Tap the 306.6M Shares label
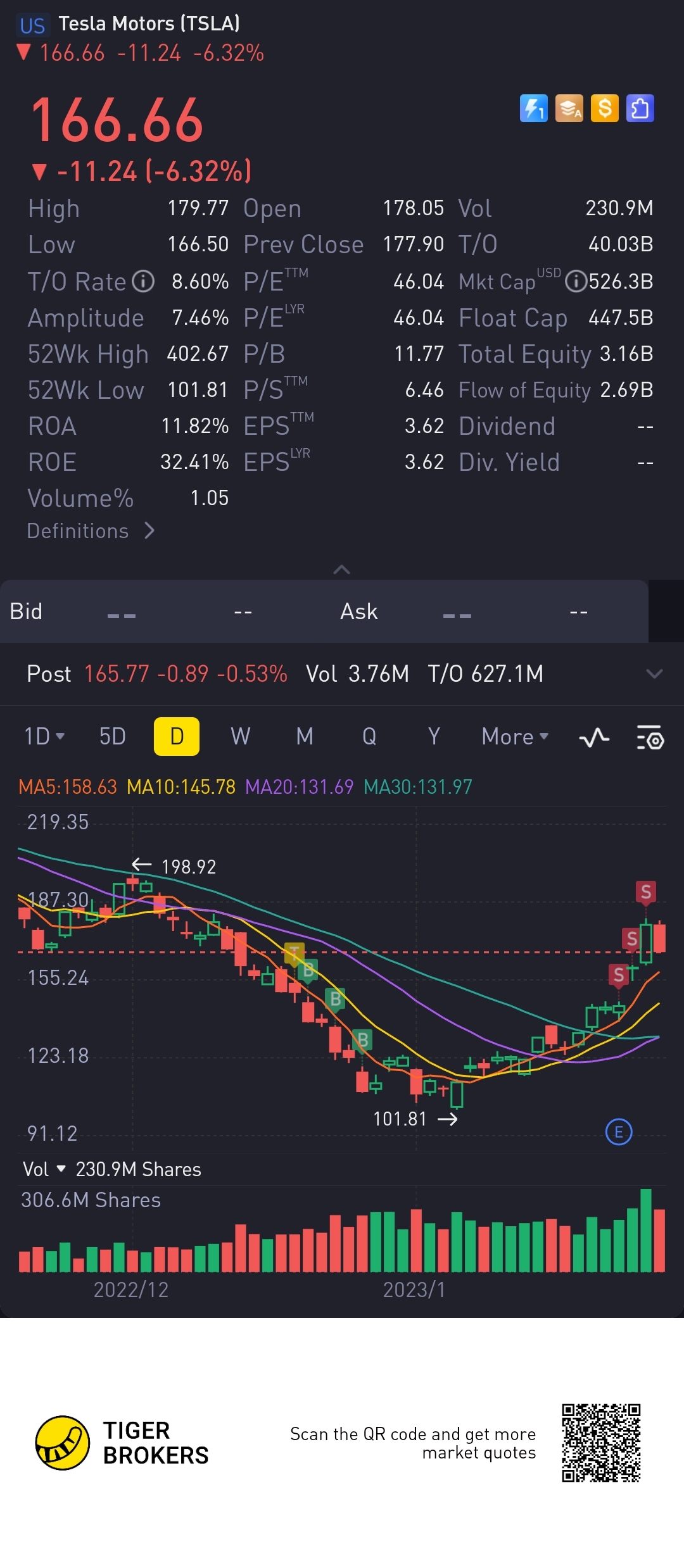The width and height of the screenshot is (684, 1568). point(91,1200)
